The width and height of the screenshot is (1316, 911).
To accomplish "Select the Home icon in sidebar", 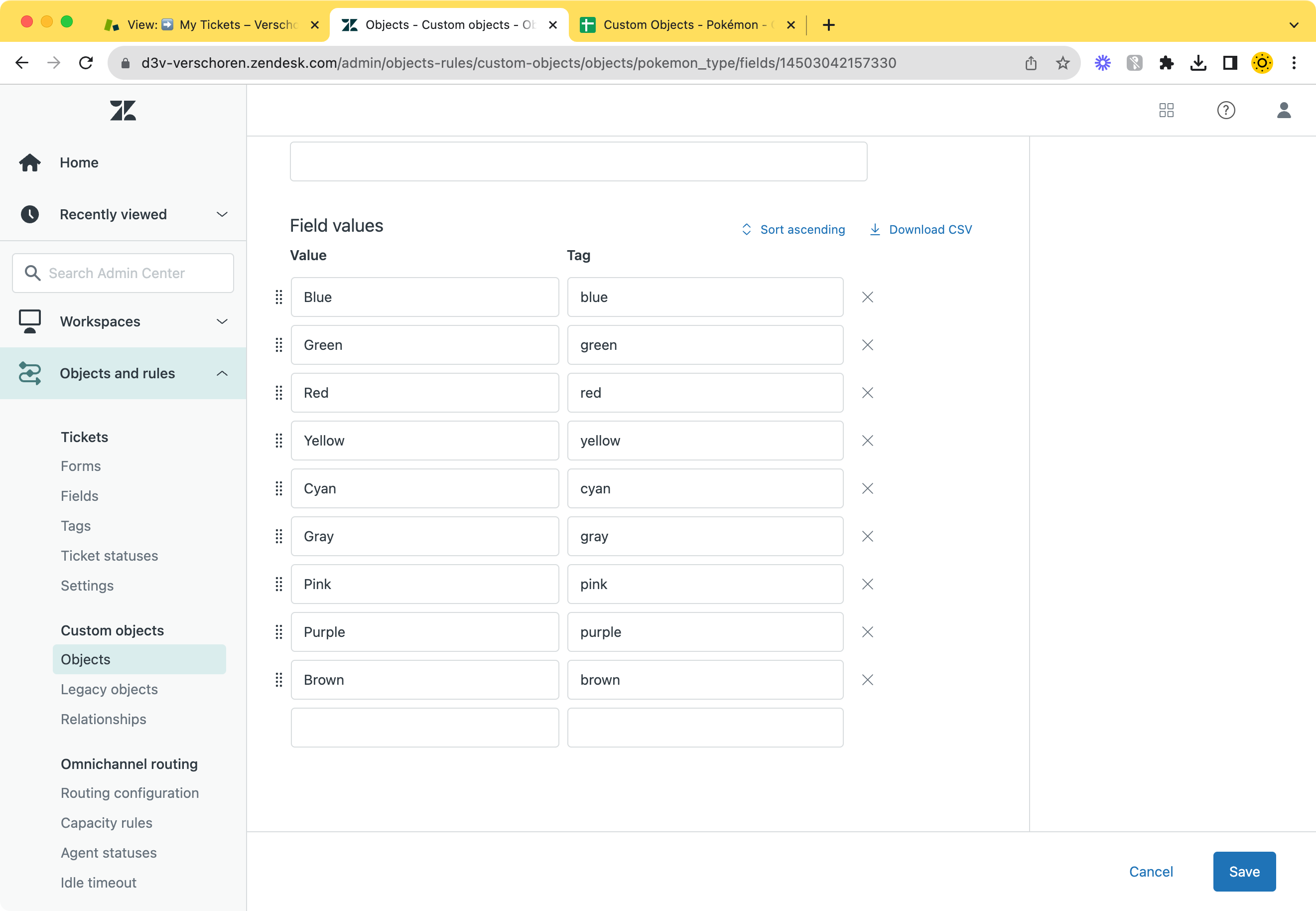I will coord(29,162).
